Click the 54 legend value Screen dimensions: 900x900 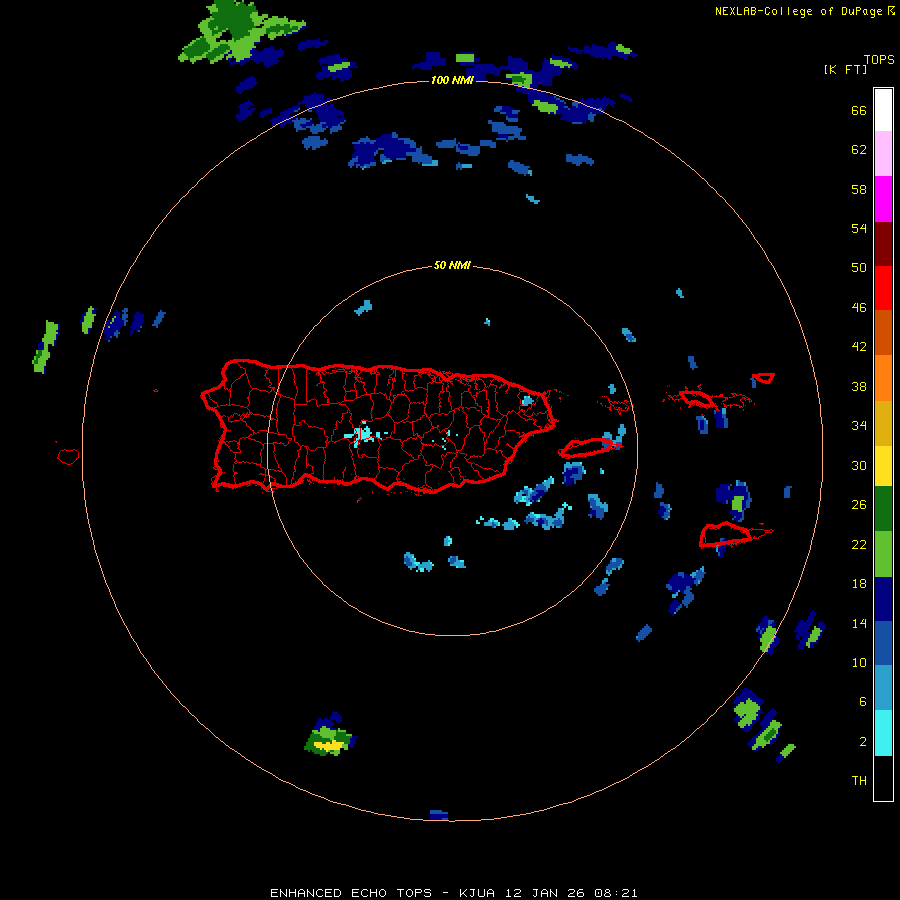859,228
